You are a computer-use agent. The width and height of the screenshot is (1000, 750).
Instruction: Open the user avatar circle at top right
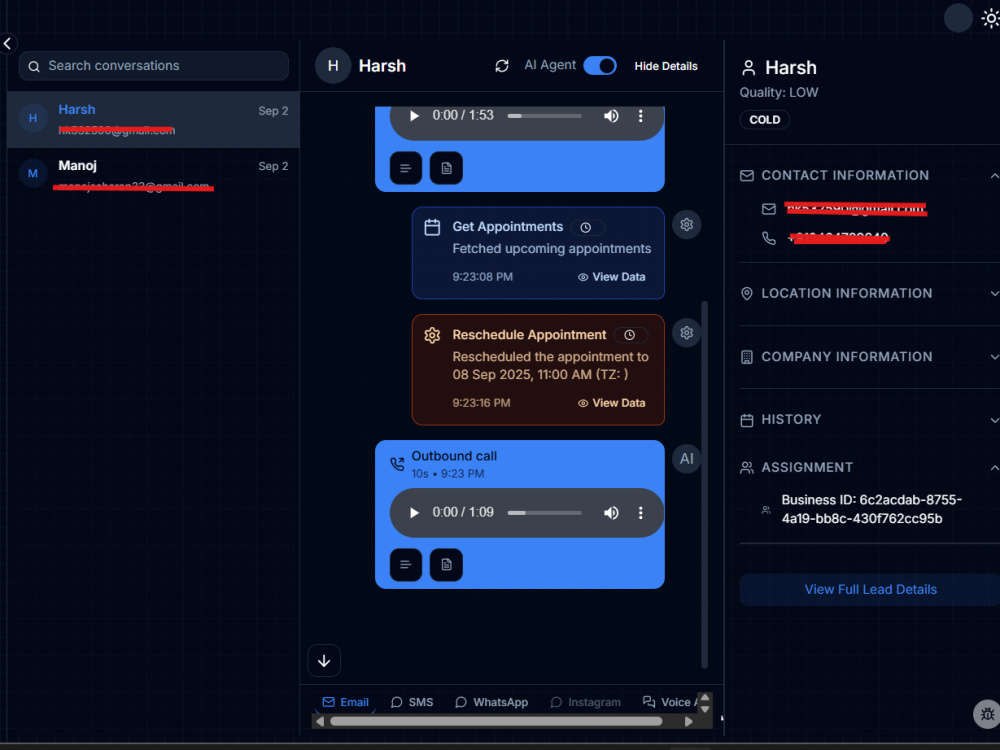click(958, 18)
